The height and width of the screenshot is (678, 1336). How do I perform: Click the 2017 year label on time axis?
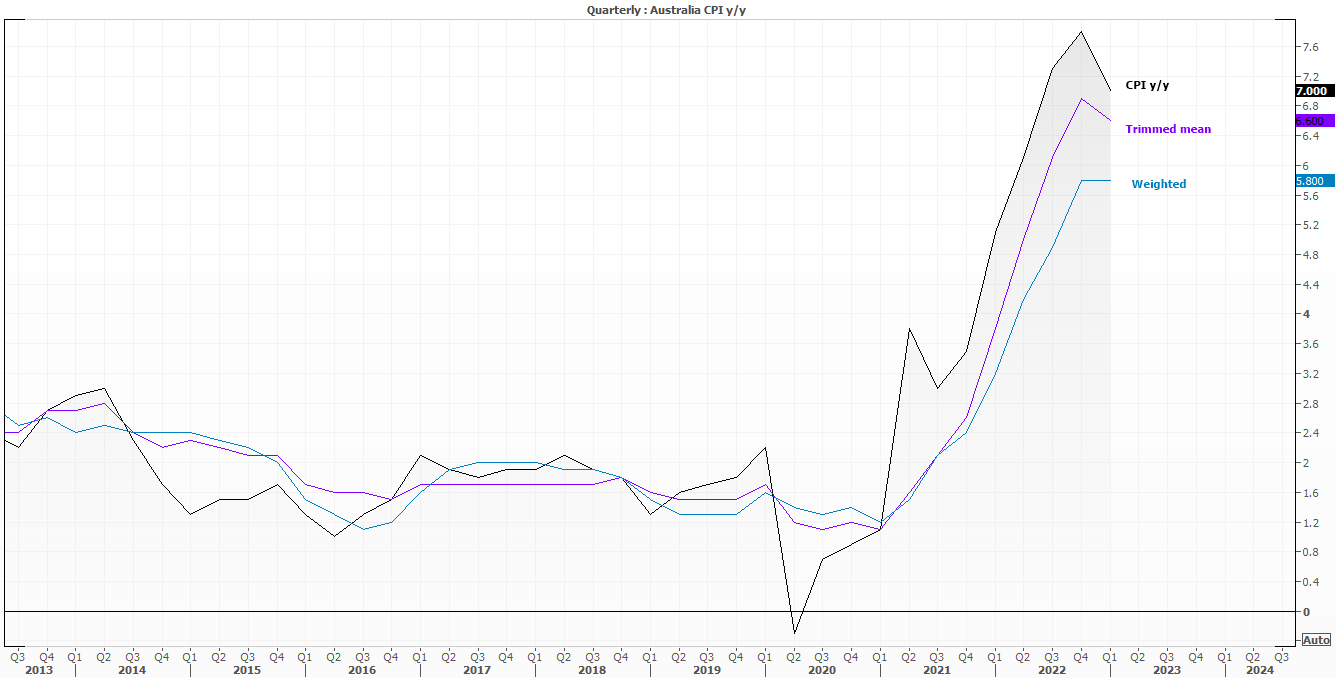[477, 670]
